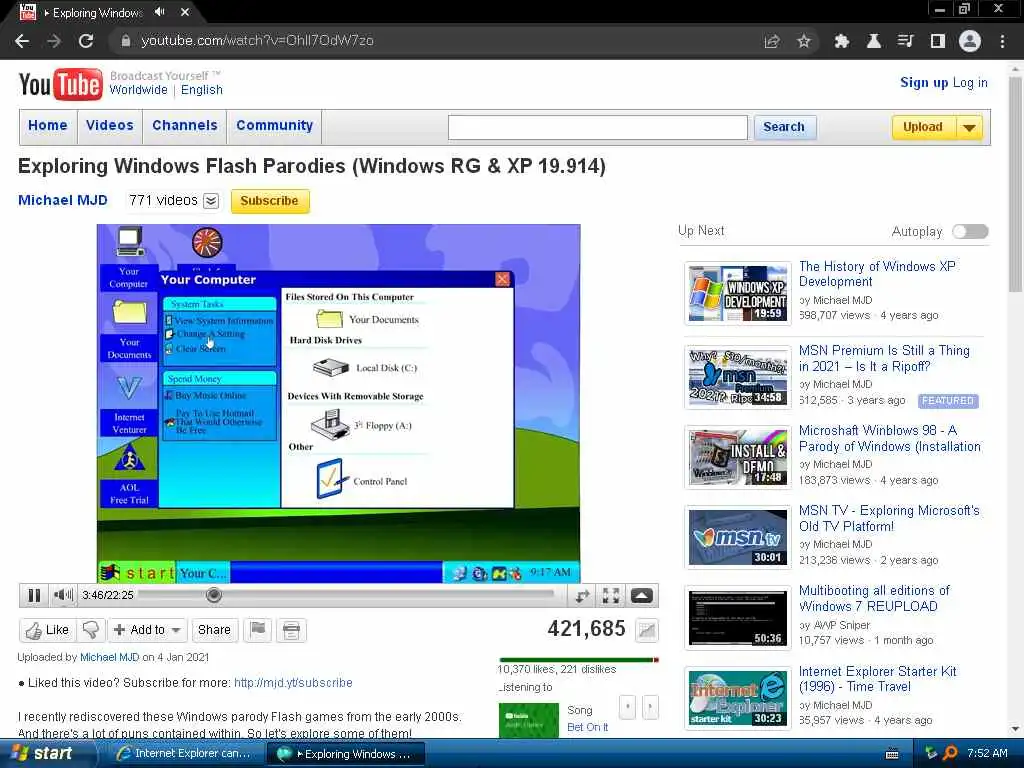Flag the video with flag icon
This screenshot has width=1024, height=768.
[258, 630]
